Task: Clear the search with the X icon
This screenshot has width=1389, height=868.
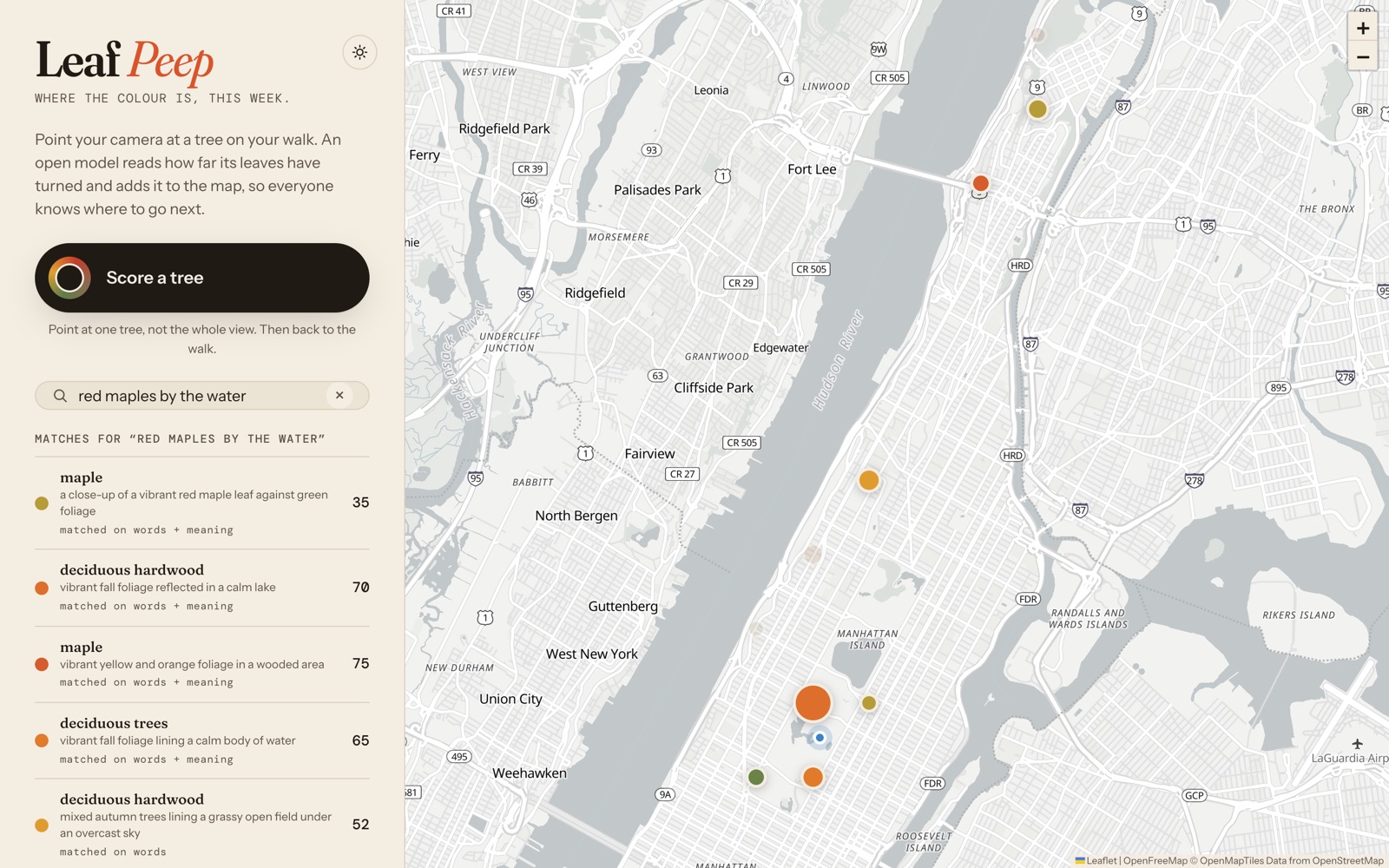Action: pos(339,396)
